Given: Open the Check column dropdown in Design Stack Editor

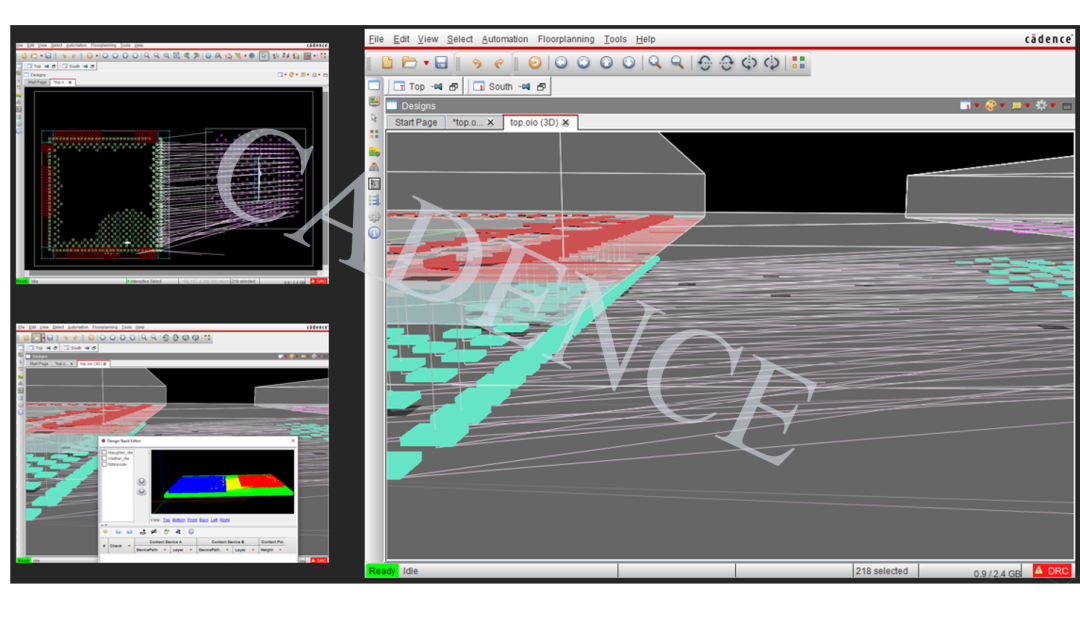Looking at the screenshot, I should [x=129, y=546].
